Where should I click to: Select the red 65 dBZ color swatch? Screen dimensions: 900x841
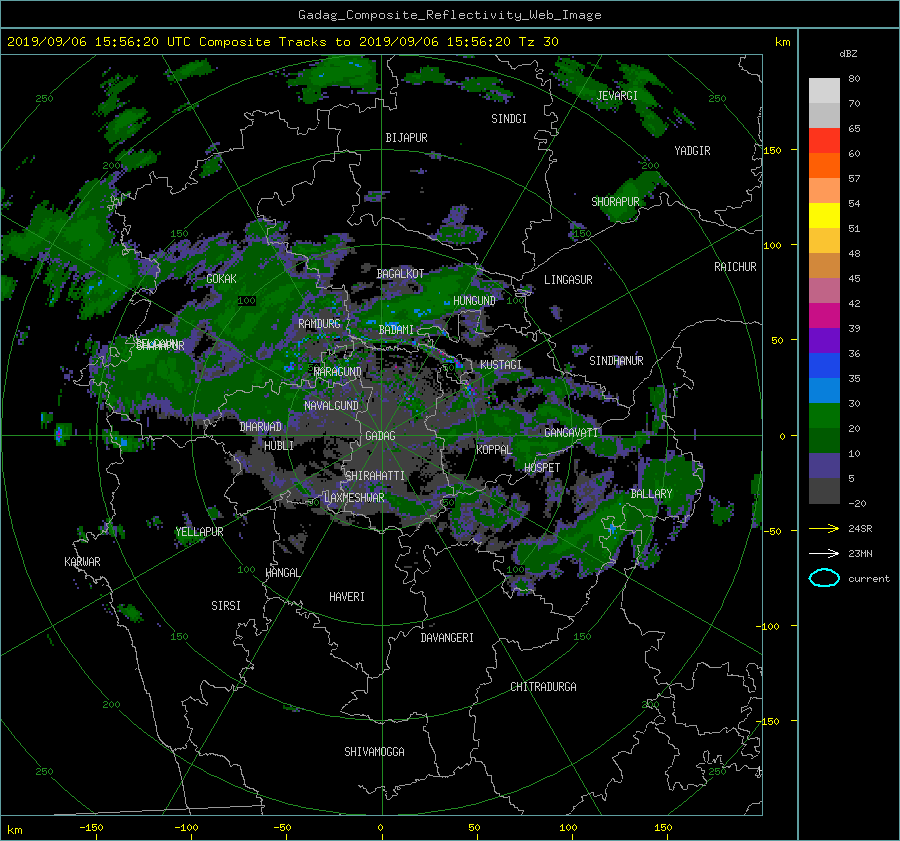click(x=824, y=140)
